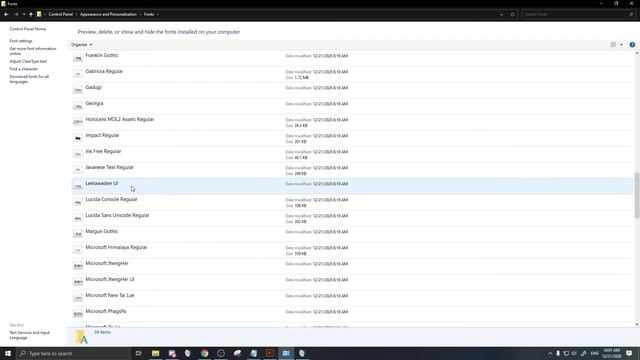The width and height of the screenshot is (640, 360).
Task: Expand the view options dropdown arrow
Action: coord(622,44)
